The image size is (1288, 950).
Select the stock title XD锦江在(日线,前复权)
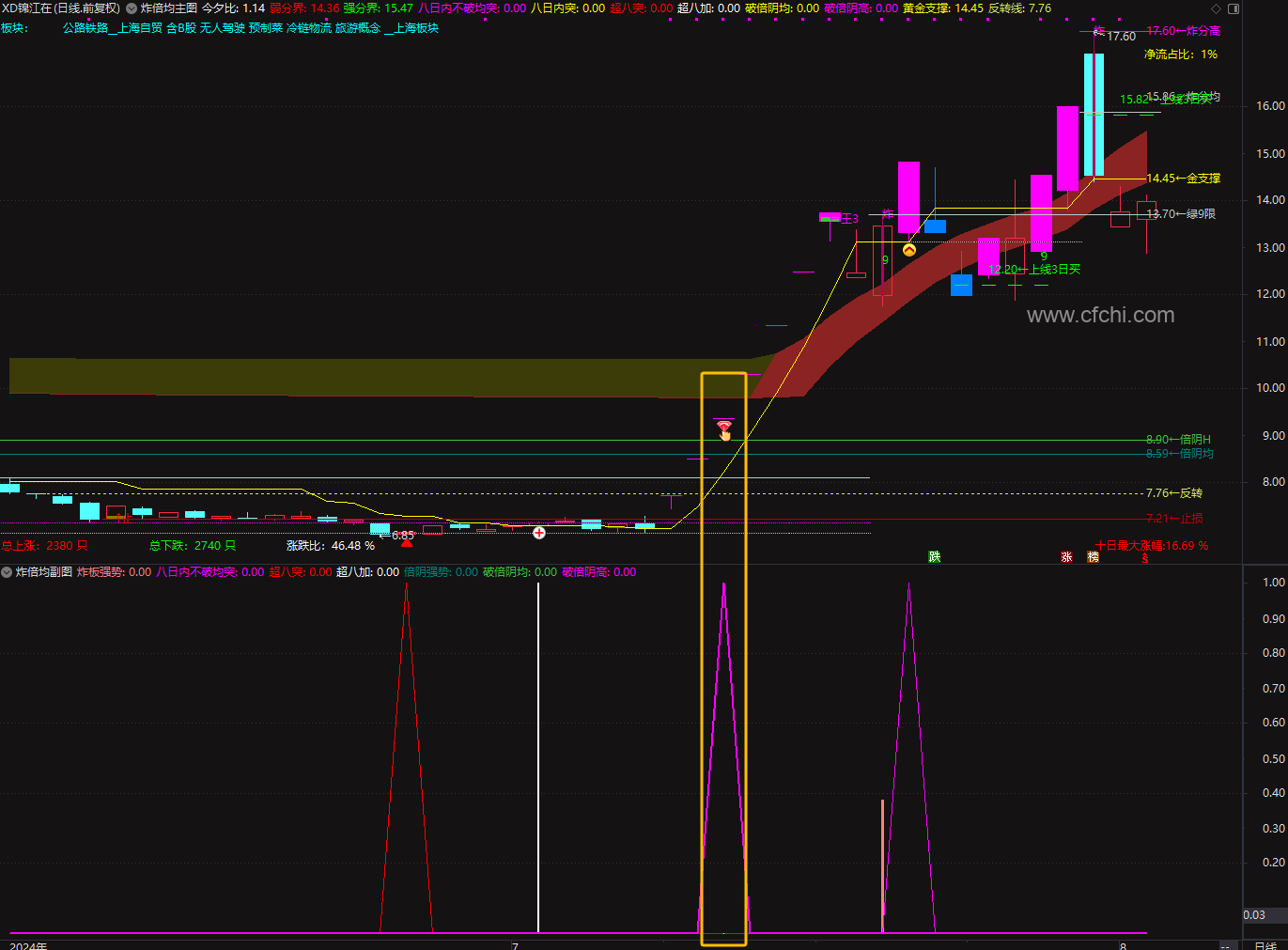pyautogui.click(x=61, y=8)
